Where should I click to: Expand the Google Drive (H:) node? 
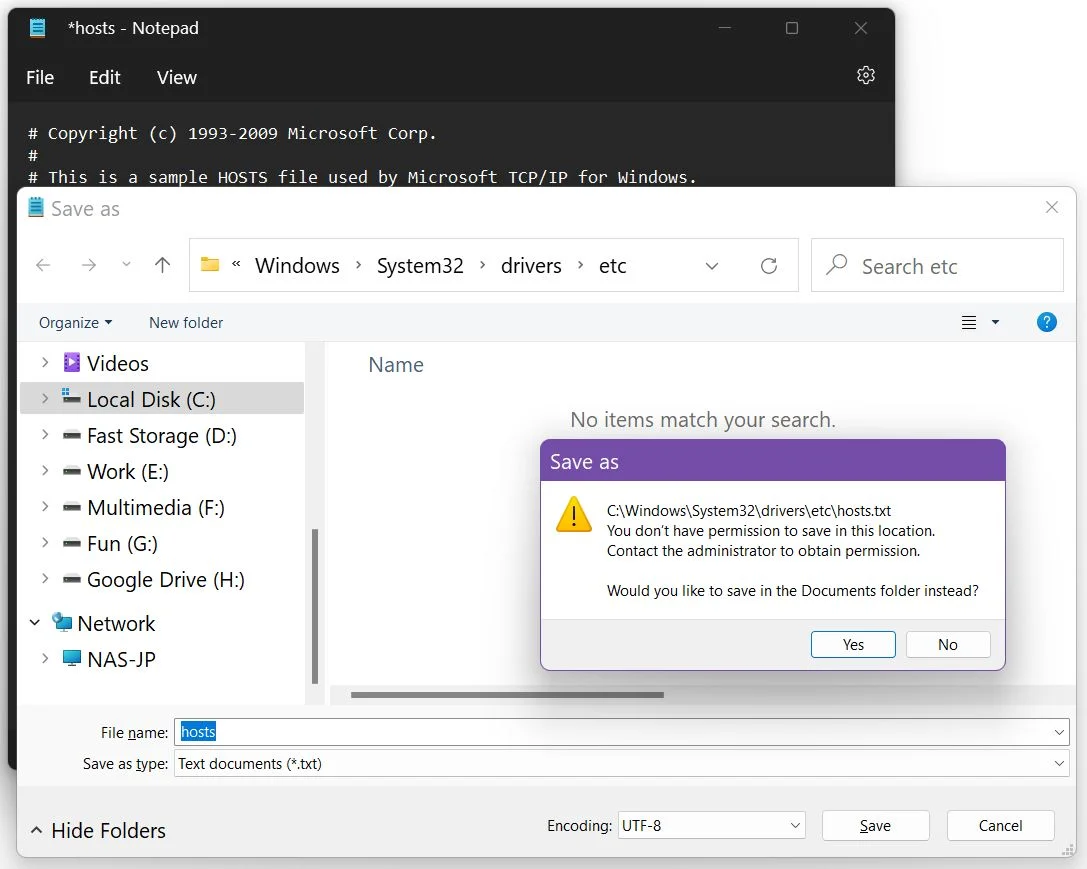[45, 579]
